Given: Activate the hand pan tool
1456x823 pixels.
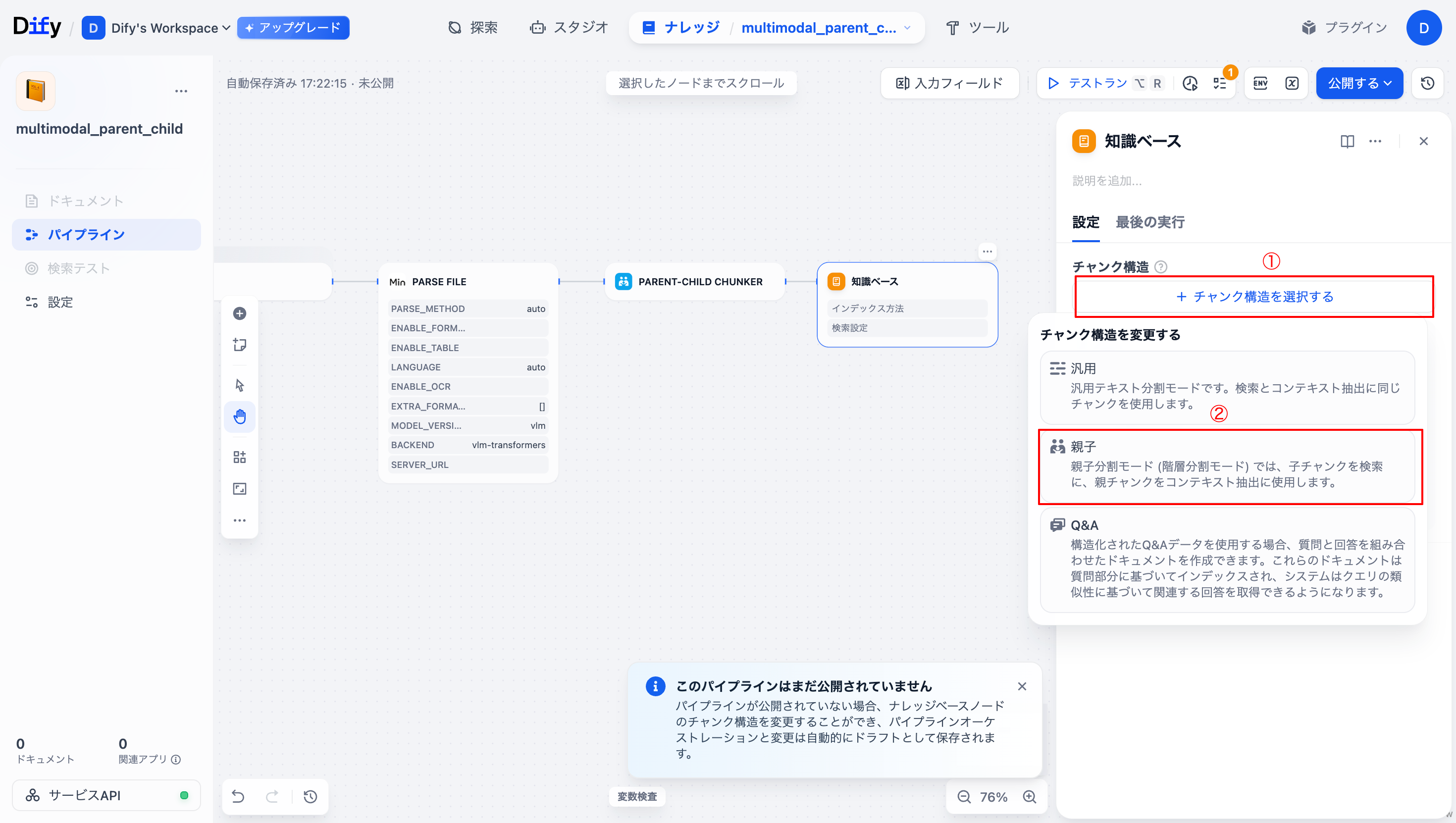Looking at the screenshot, I should click(x=240, y=417).
